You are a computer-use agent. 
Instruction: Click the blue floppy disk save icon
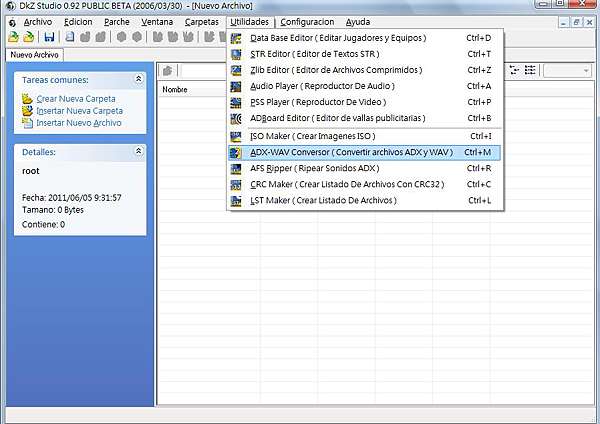coord(49,37)
